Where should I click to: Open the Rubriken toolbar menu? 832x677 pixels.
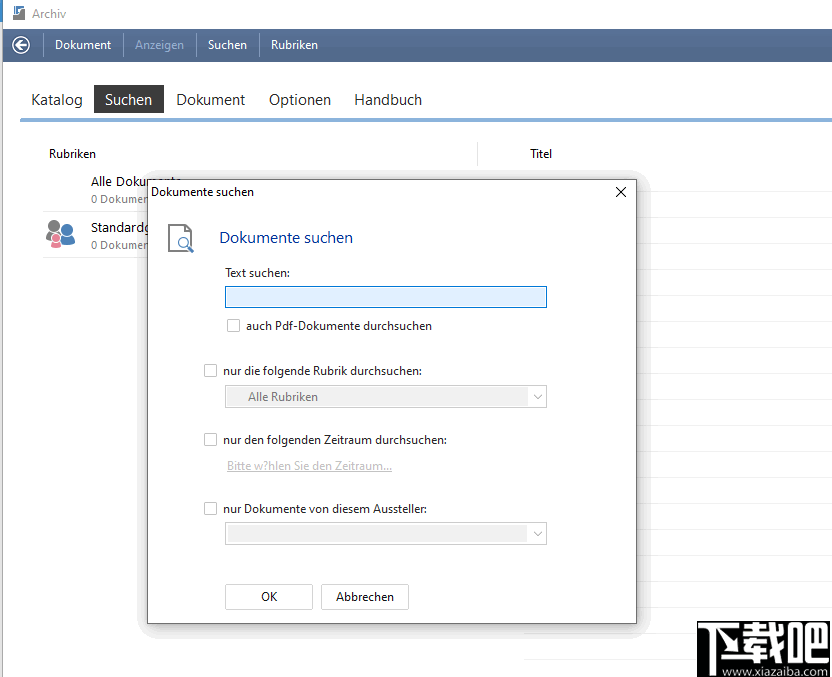click(294, 45)
